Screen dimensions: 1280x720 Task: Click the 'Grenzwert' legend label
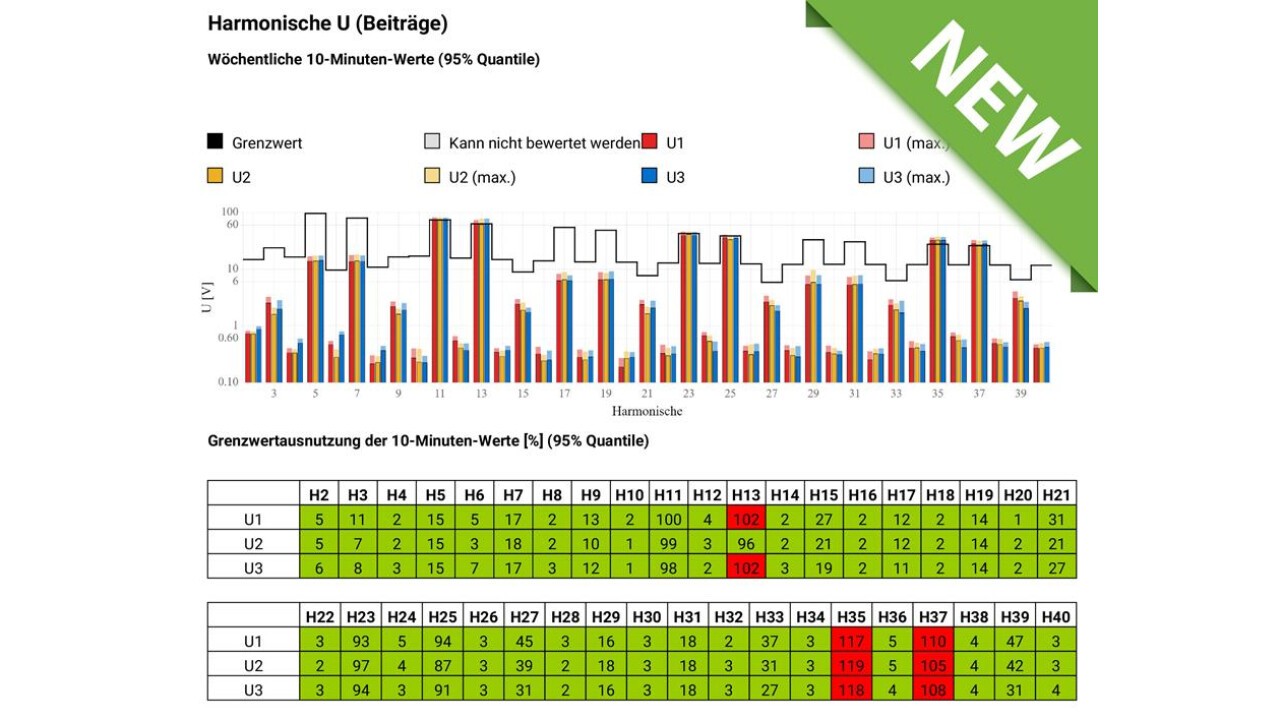tap(267, 143)
